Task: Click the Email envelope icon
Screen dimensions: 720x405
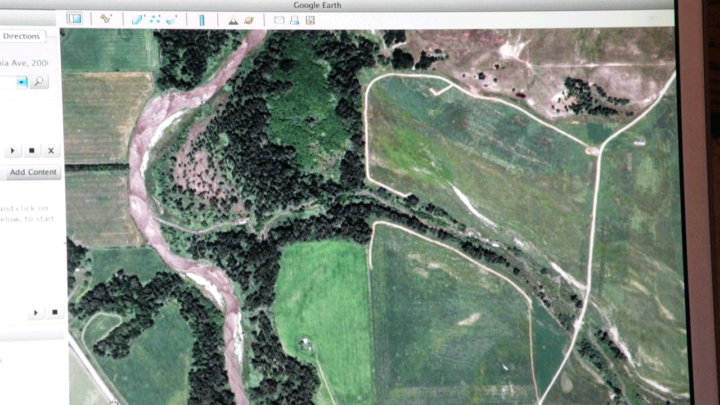Action: (279, 18)
